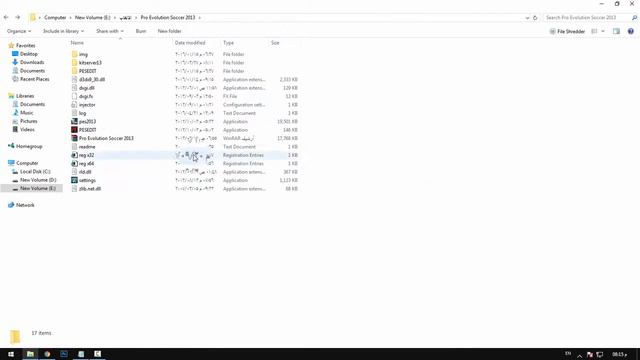Sort by the Size column header
Screen dimensions: 640x360
pos(275,43)
